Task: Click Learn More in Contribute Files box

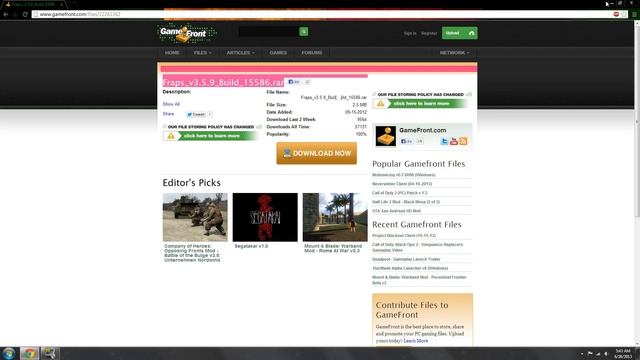Action: [416, 341]
